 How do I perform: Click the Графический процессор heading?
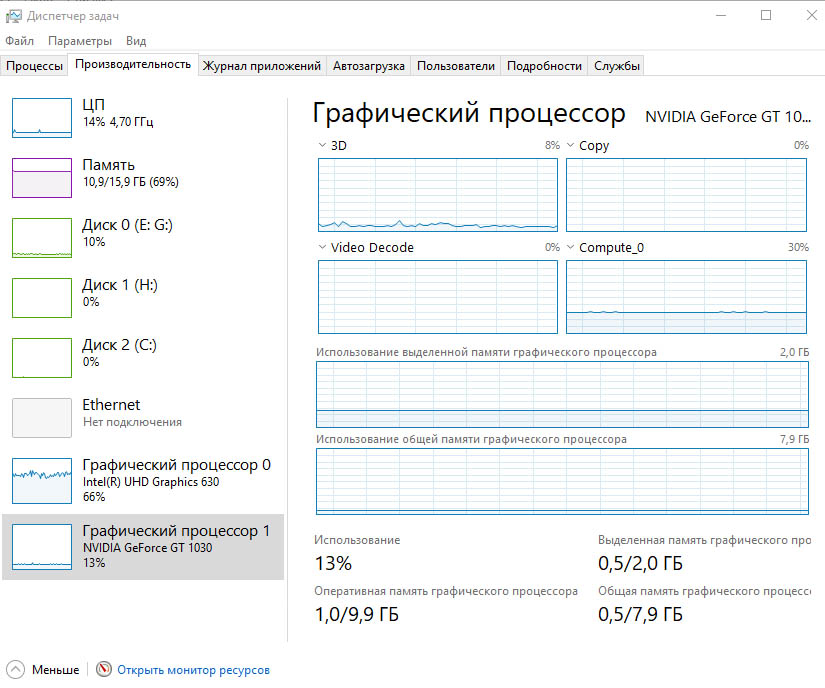(469, 114)
